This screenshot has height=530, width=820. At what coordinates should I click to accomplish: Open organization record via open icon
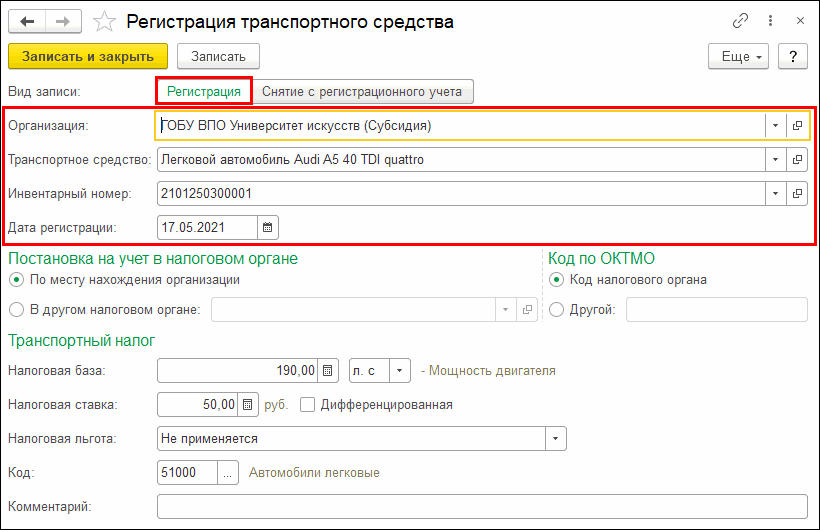(x=797, y=126)
